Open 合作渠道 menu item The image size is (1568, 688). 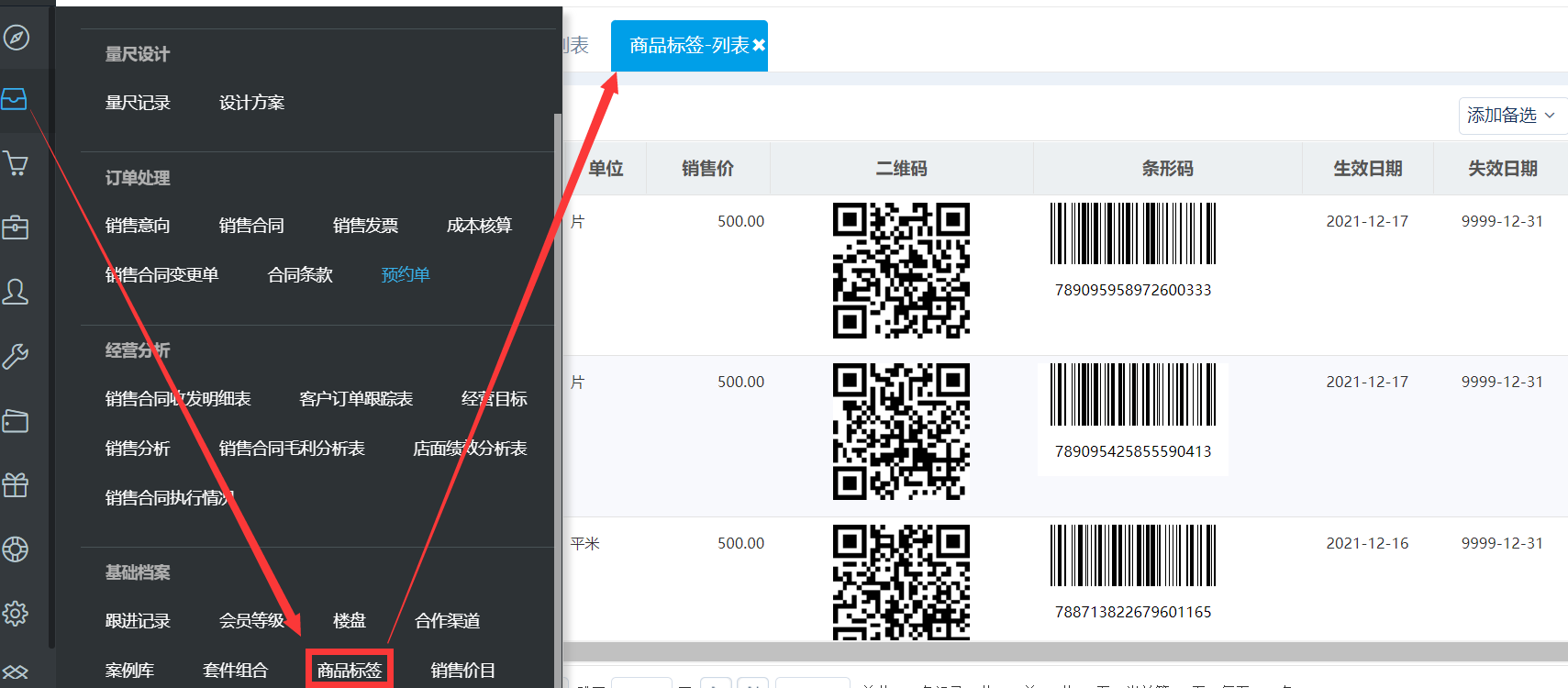click(x=447, y=621)
